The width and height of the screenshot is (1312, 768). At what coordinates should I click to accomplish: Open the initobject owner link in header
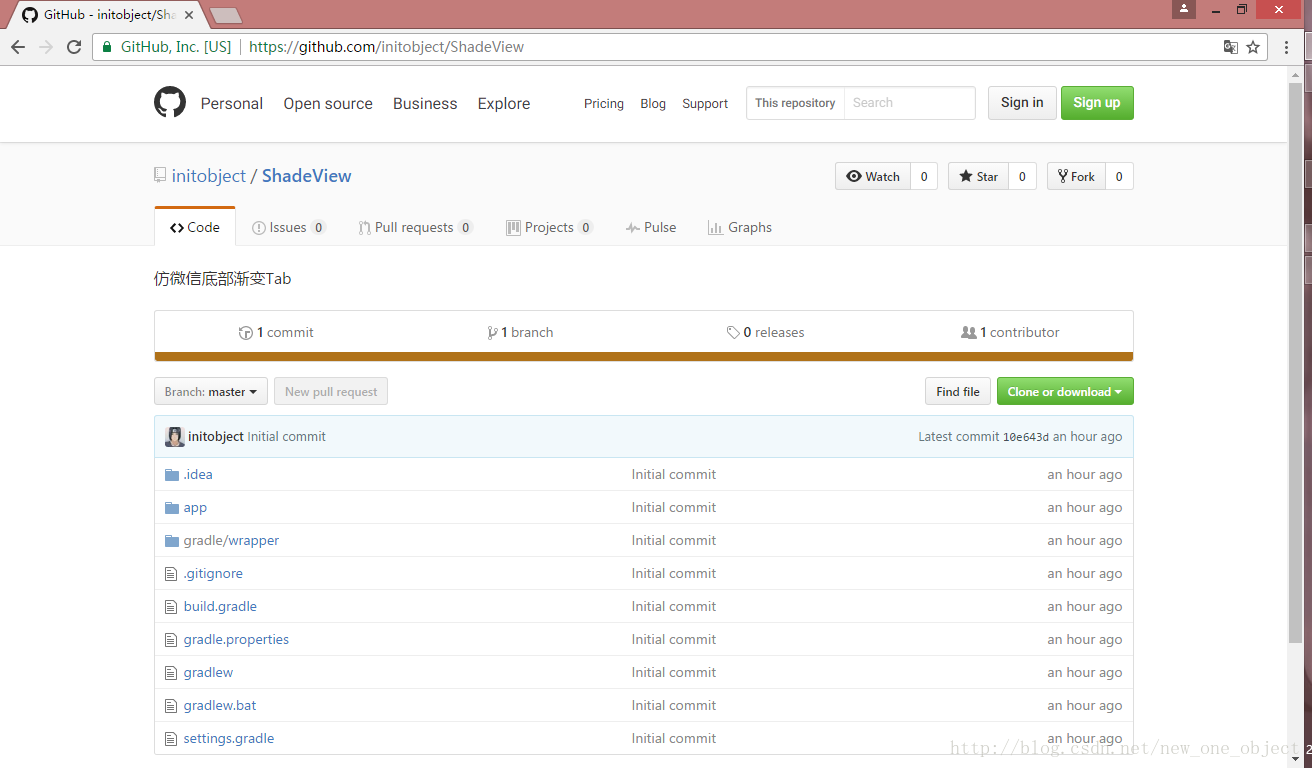209,175
